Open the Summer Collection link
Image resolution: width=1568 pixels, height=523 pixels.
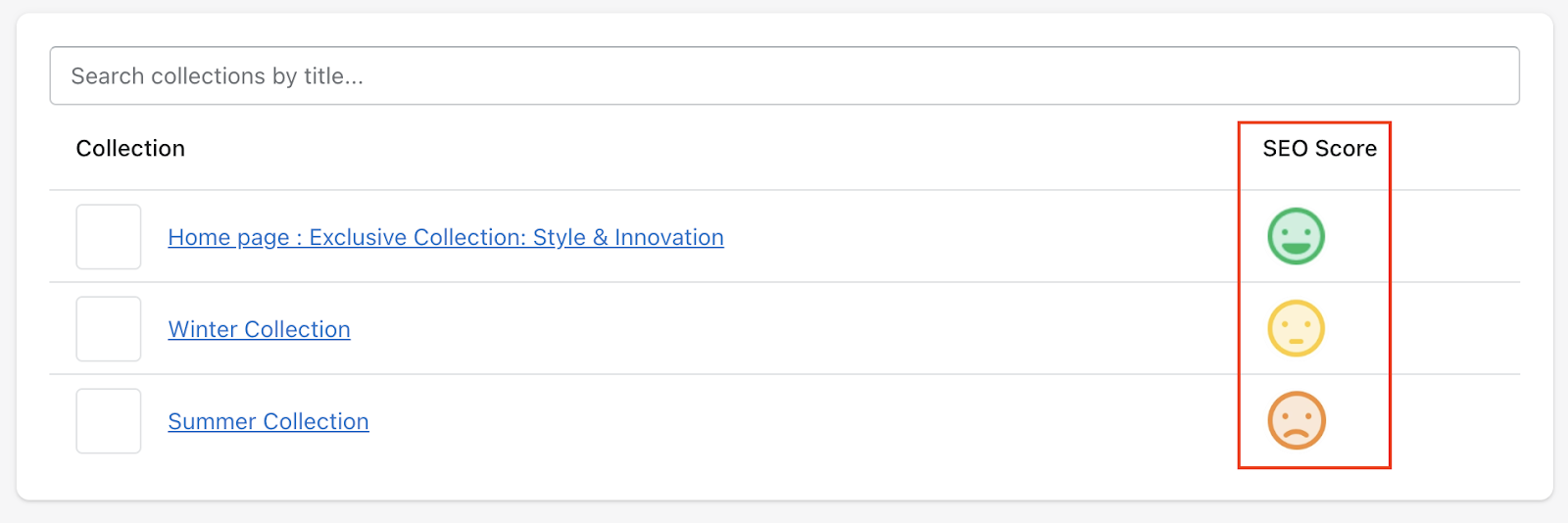click(269, 421)
